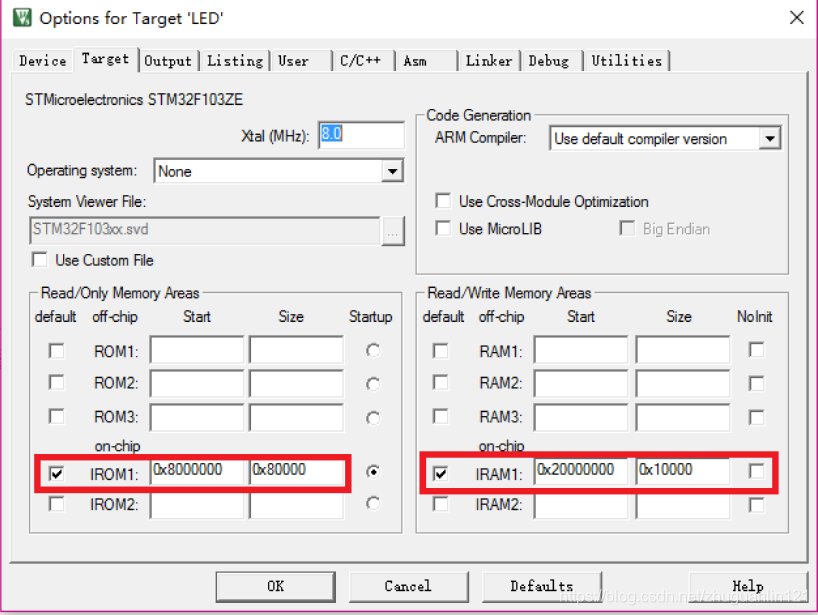Click the OK button
This screenshot has width=818, height=615.
(275, 586)
